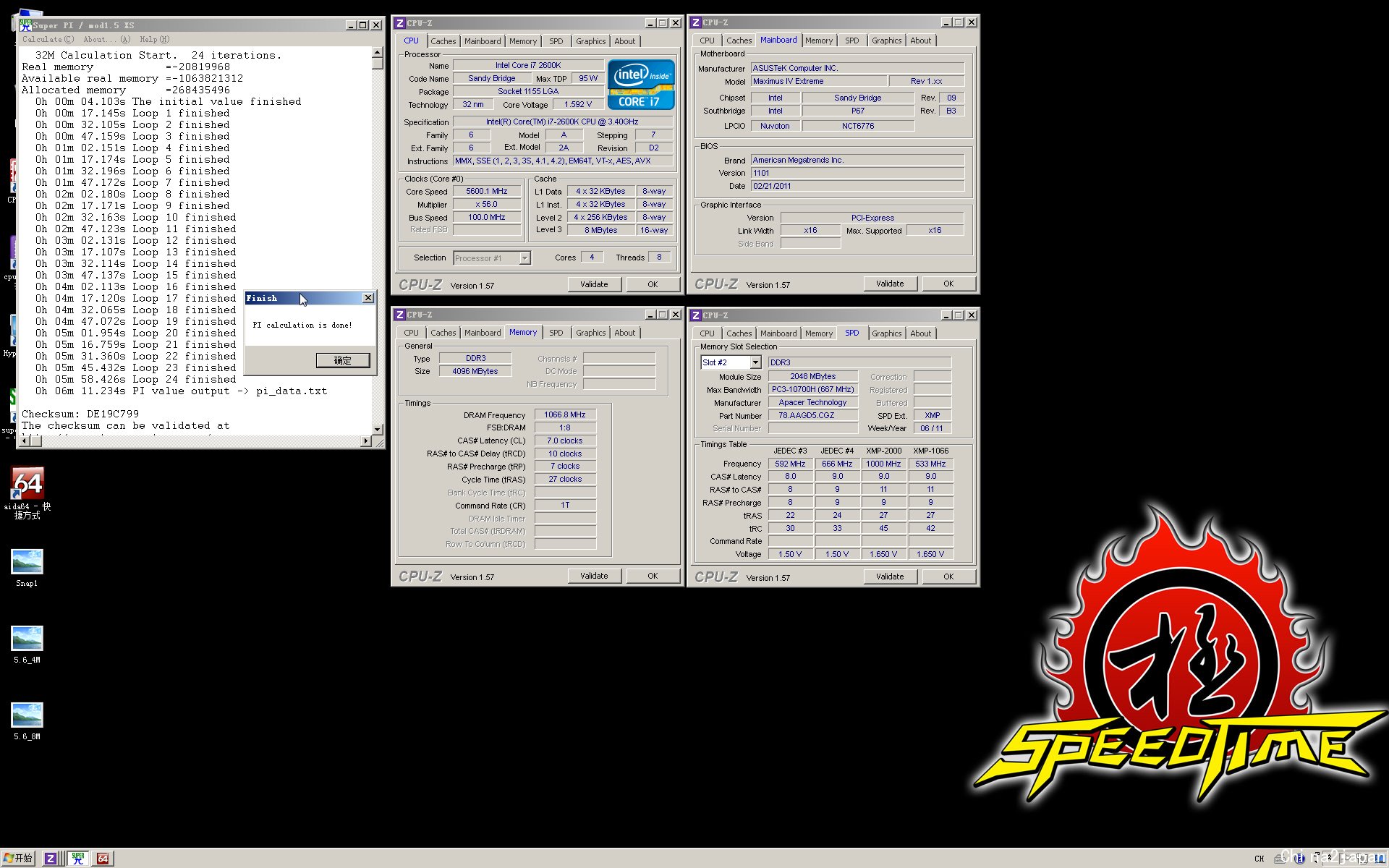The height and width of the screenshot is (868, 1389).
Task: Click the Super PI horizontal scrollbar right arrow
Action: [365, 441]
